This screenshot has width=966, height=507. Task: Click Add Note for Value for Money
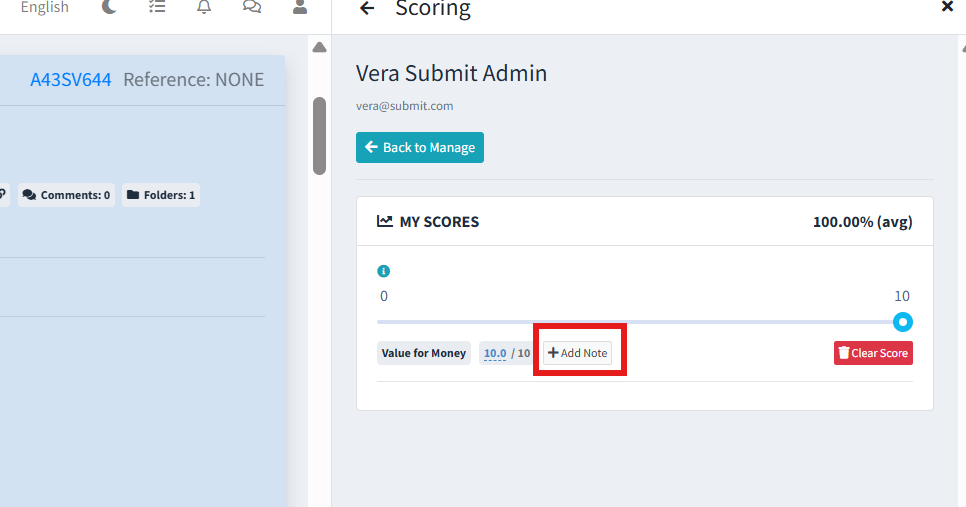(x=578, y=353)
